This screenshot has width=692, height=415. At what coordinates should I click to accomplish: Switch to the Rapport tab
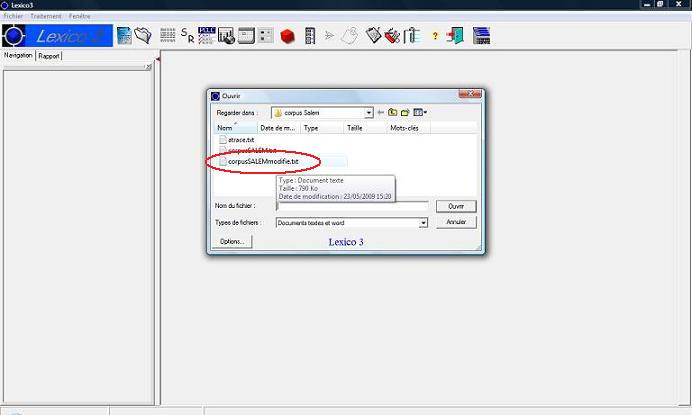(x=49, y=56)
